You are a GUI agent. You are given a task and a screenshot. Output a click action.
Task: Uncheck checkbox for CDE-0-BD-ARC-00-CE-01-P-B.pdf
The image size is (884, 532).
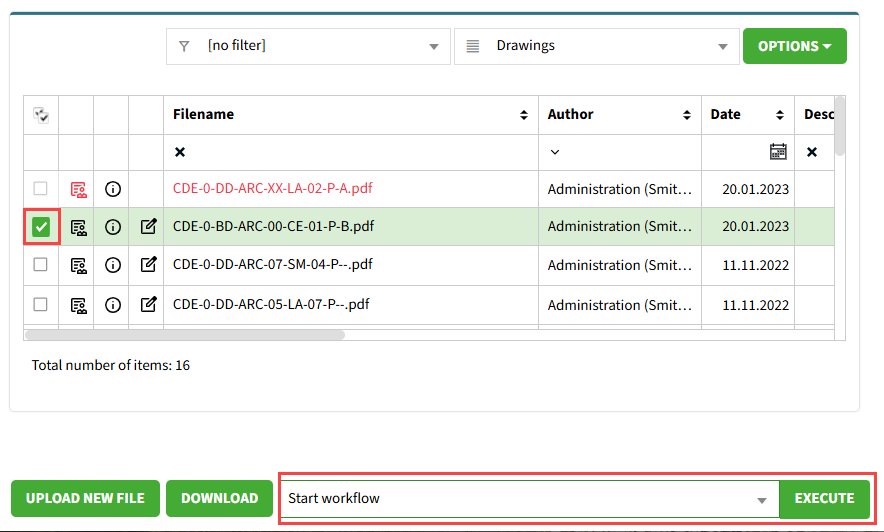(41, 227)
